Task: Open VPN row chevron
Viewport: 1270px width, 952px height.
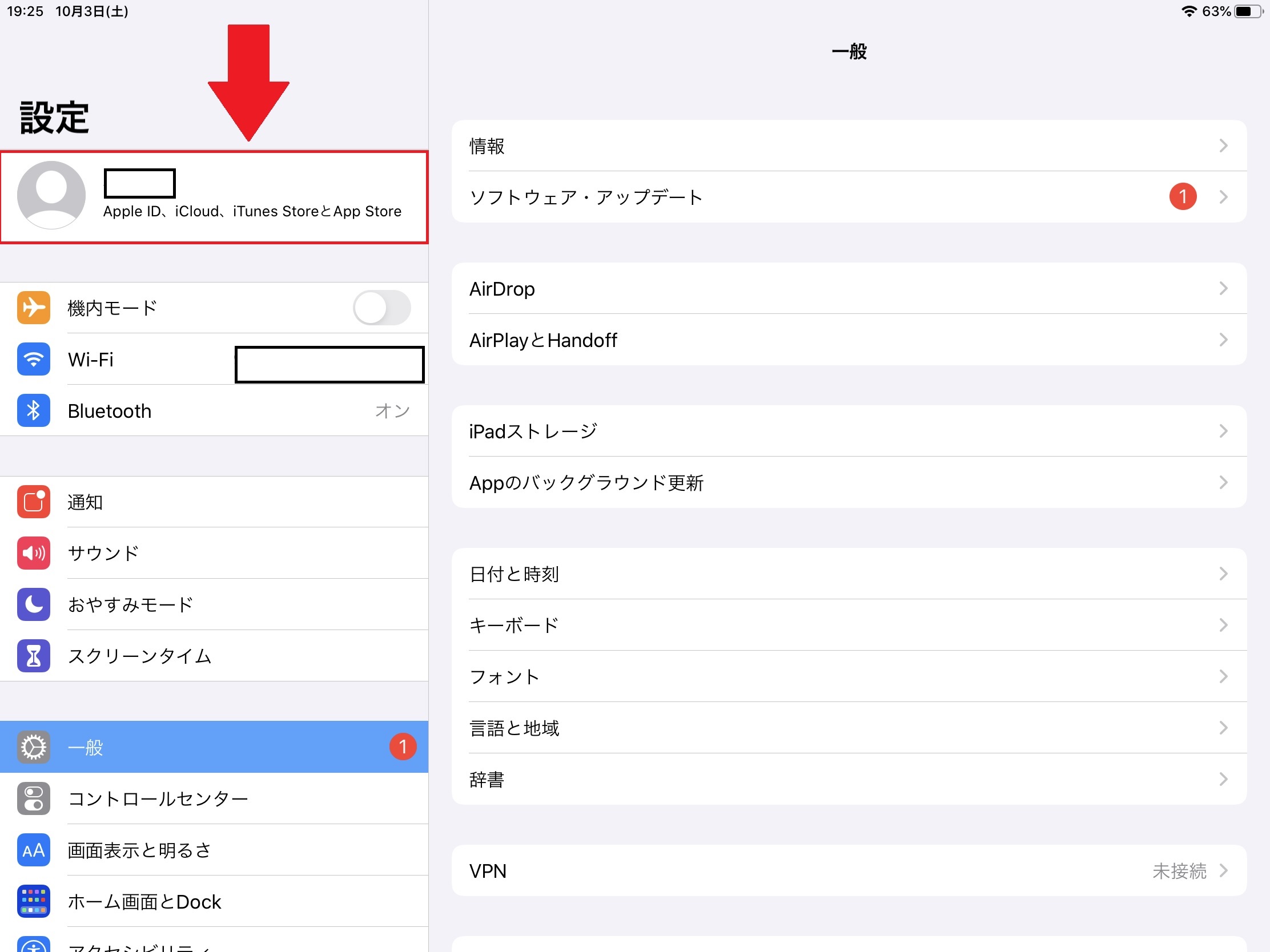Action: click(1224, 870)
